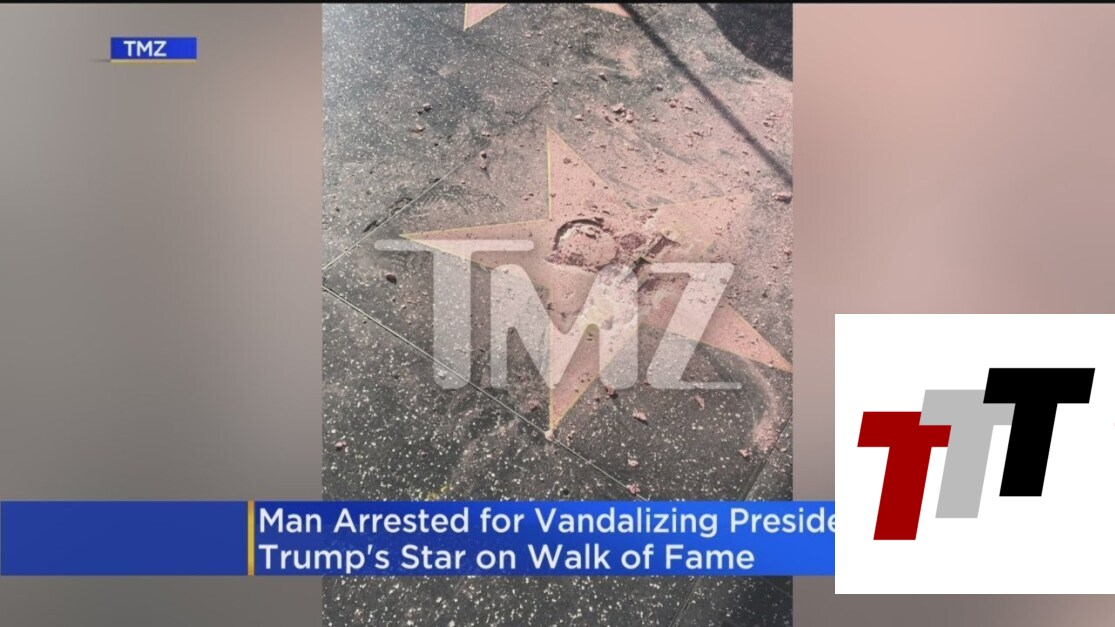
Task: Click the black T in the logo
Action: pyautogui.click(x=1039, y=432)
